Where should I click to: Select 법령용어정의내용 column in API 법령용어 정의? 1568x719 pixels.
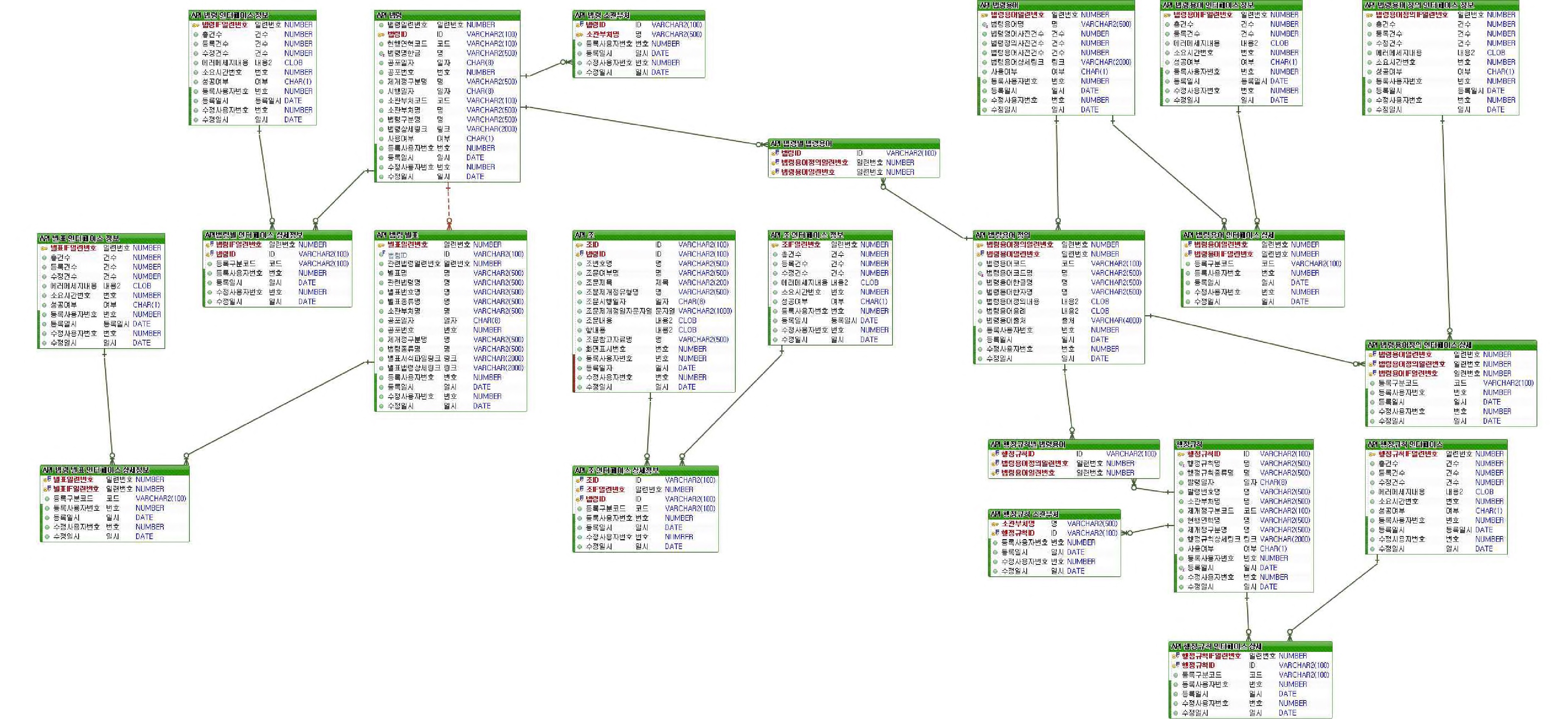click(x=1059, y=301)
